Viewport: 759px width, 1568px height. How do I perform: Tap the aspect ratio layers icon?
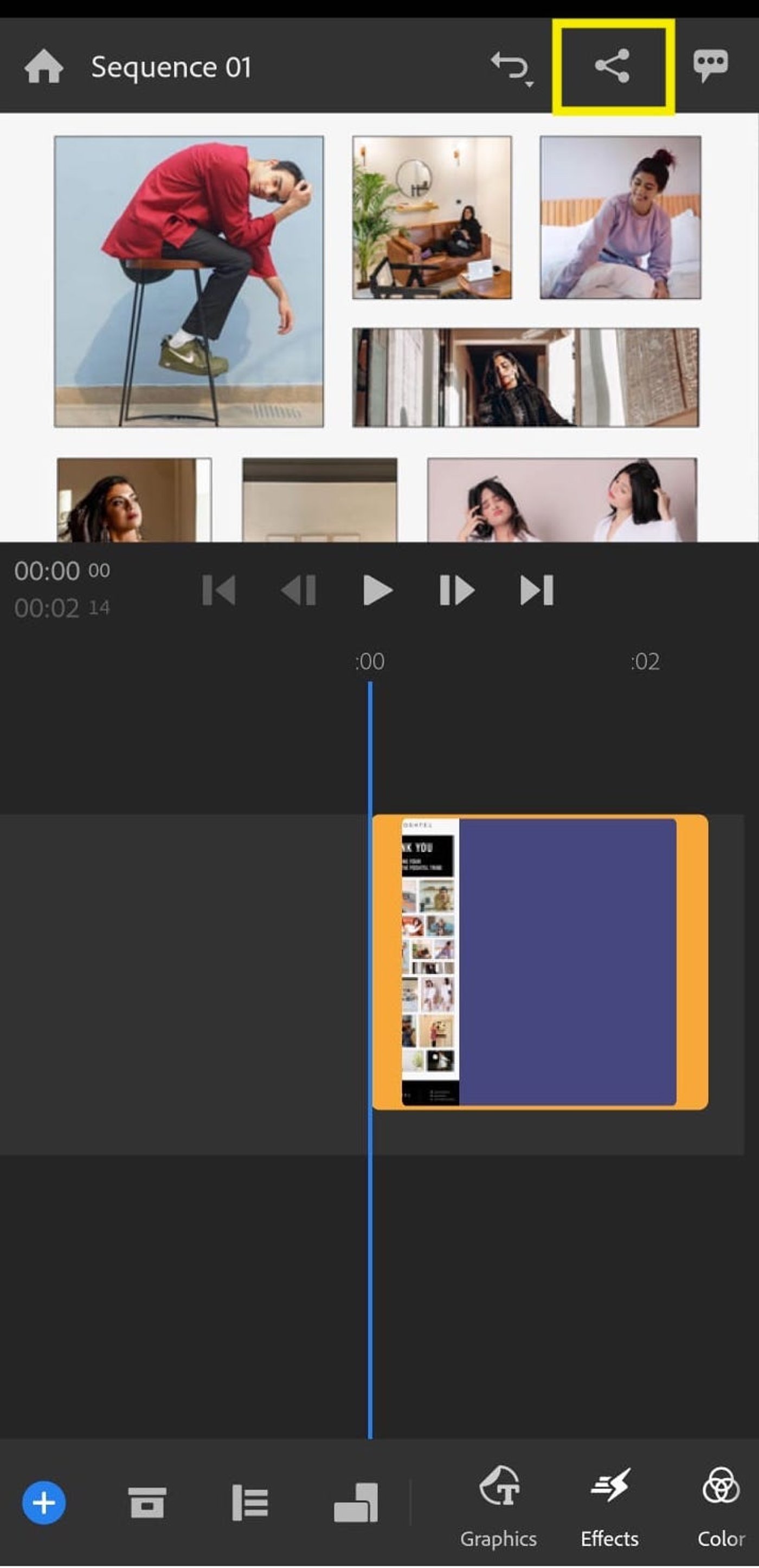[x=356, y=1502]
